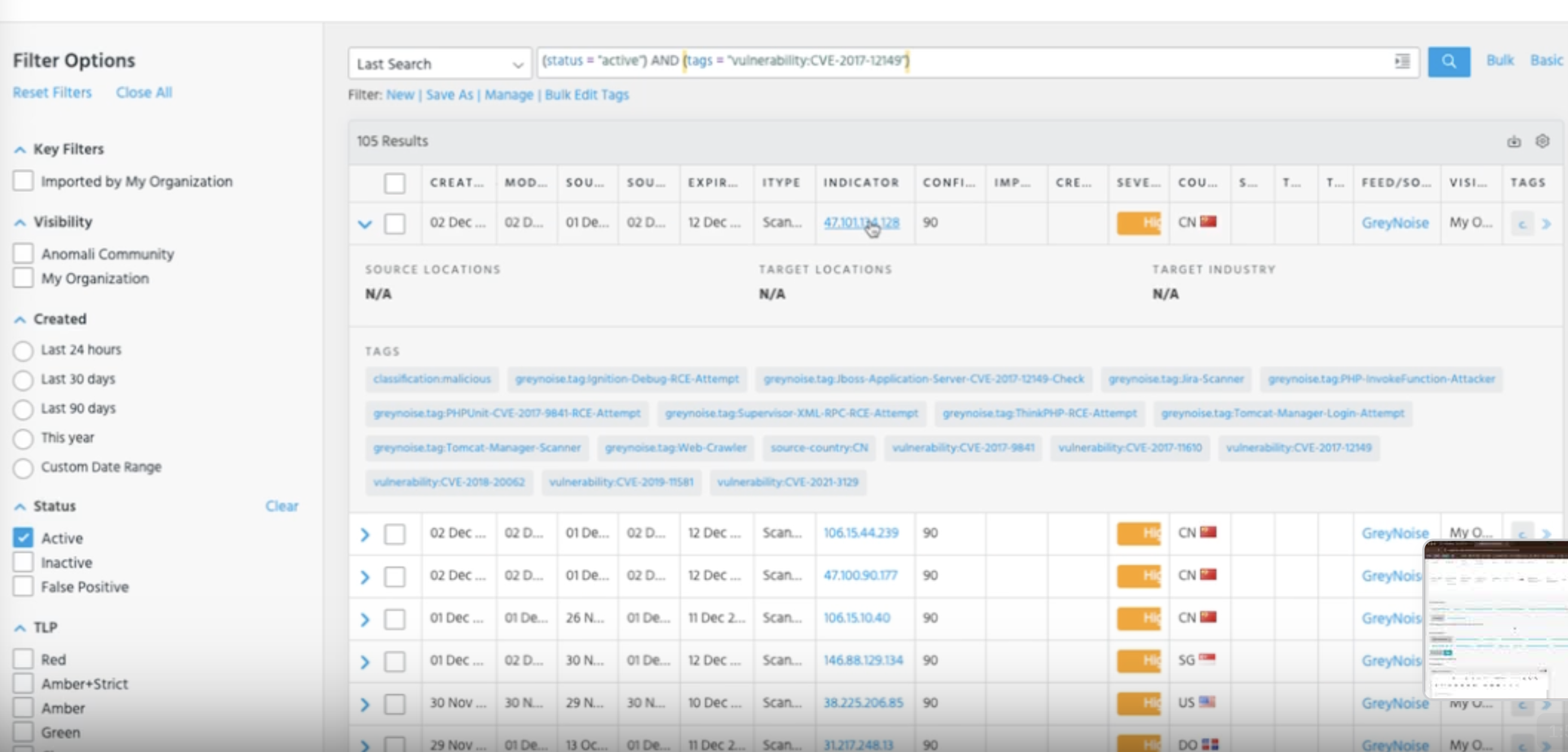1568x752 pixels.
Task: Click the US flag icon in the 38.225.206.85 row
Action: [x=1207, y=702]
